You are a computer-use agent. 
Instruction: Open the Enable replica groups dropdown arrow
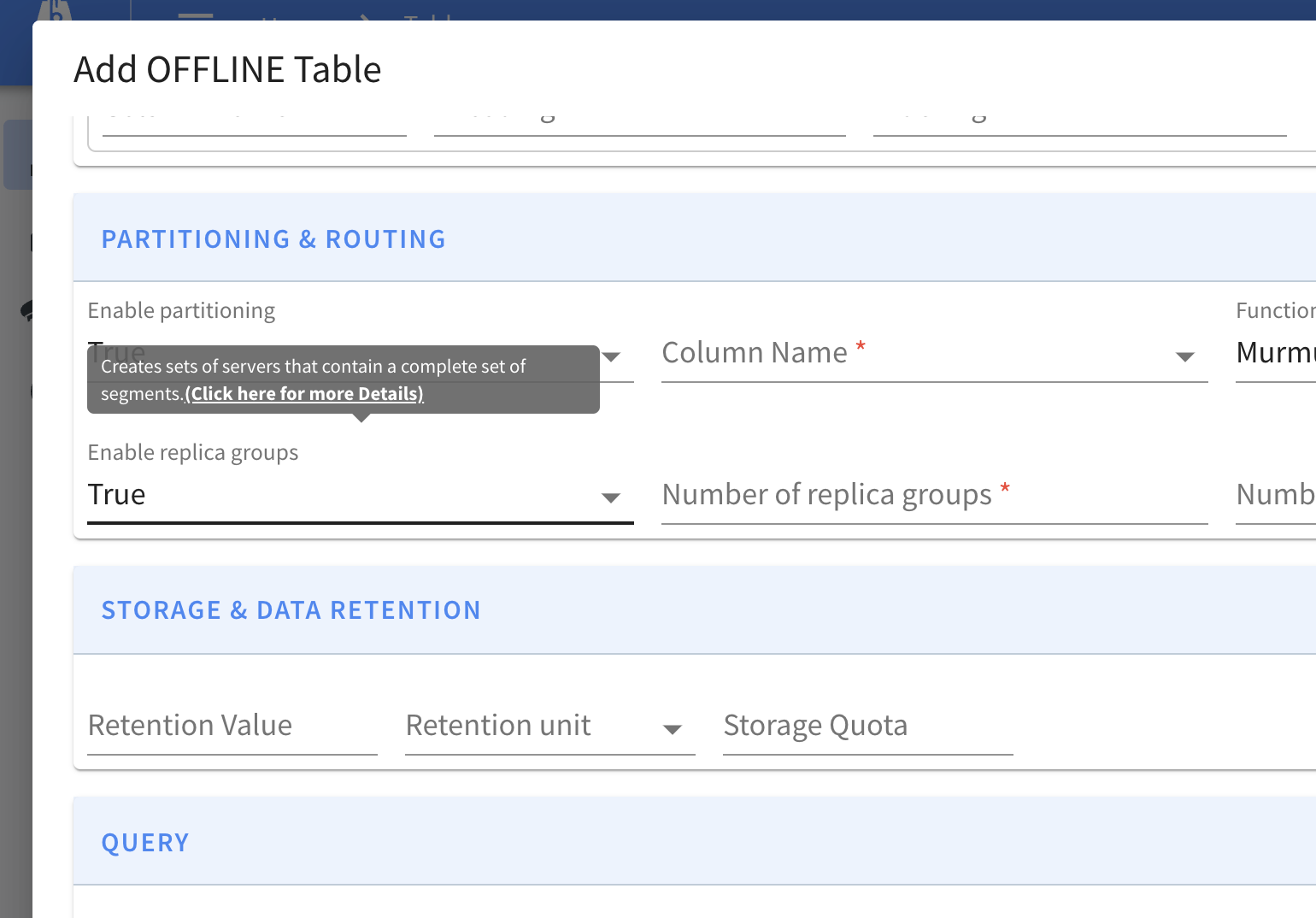click(611, 497)
